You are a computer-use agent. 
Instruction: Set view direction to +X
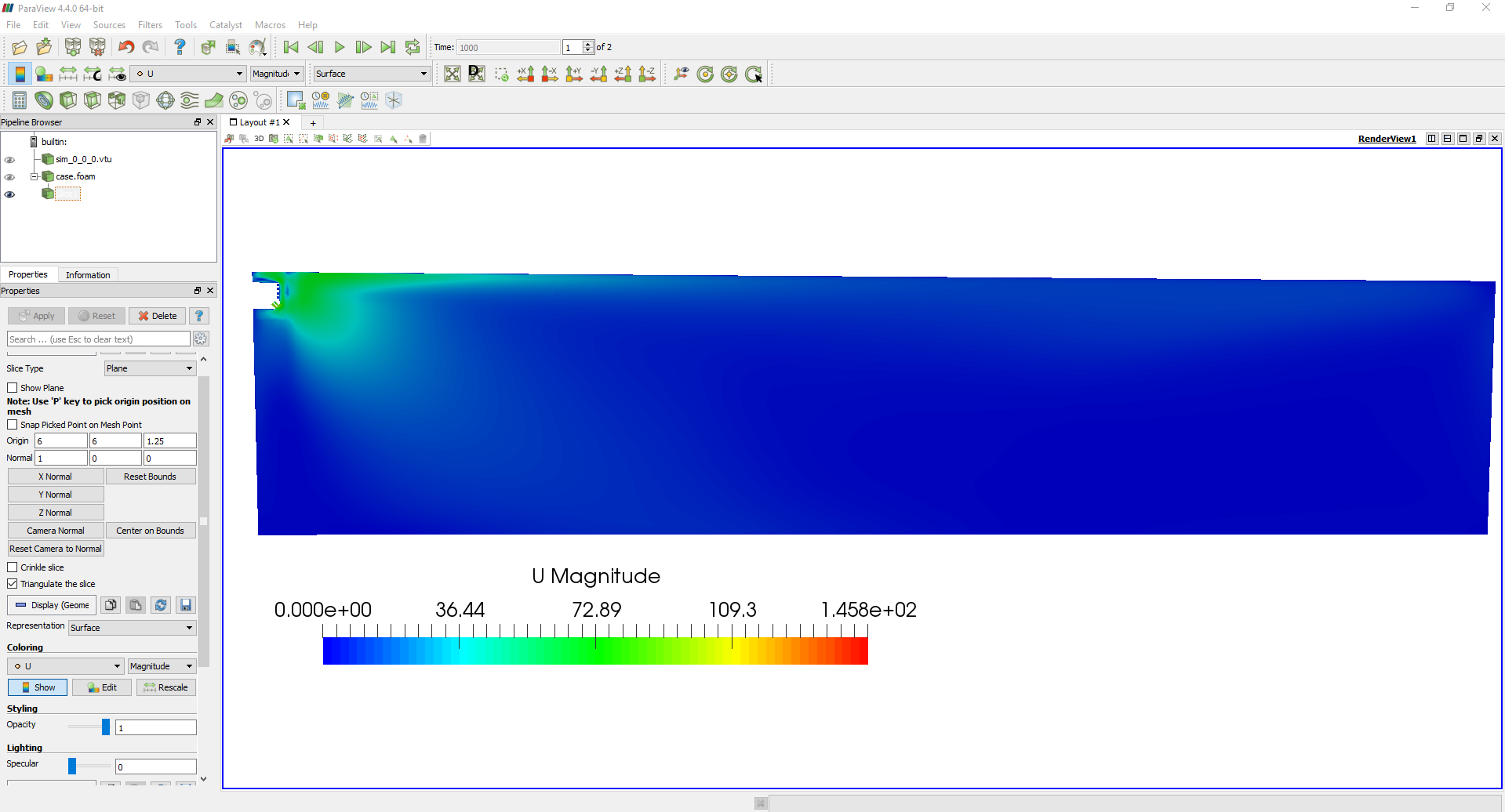coord(525,74)
